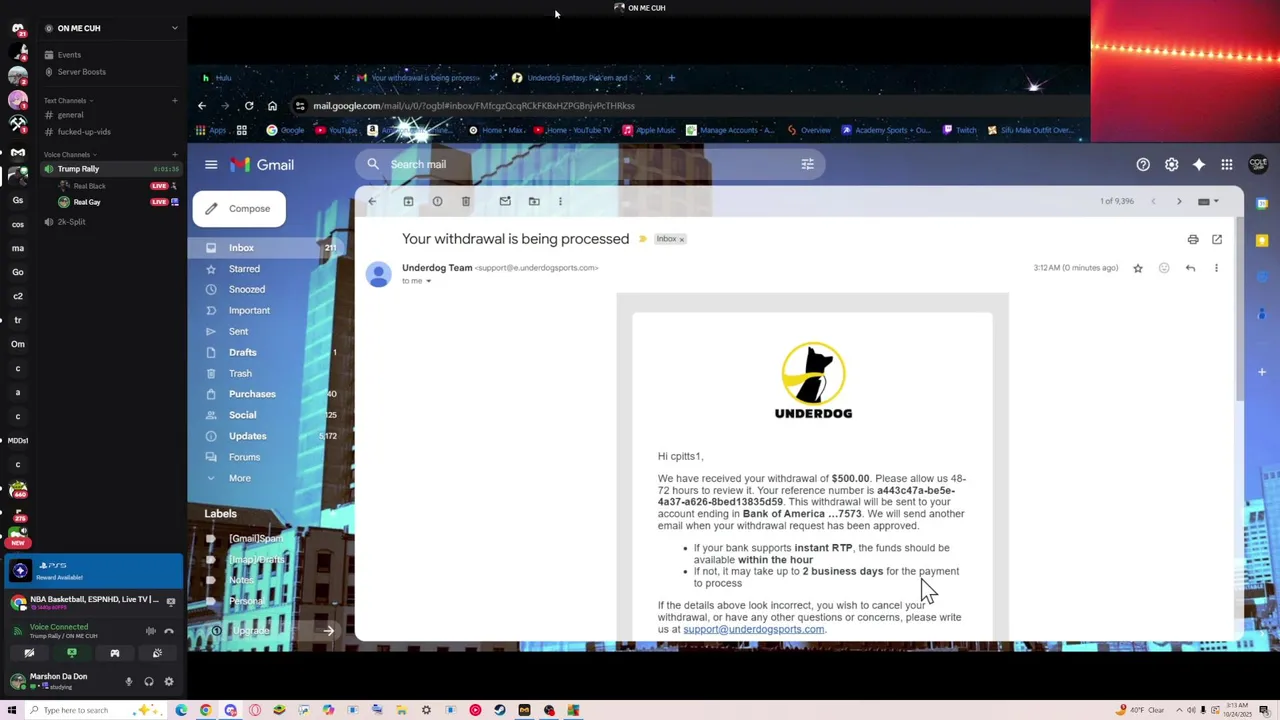
Task: Expand the 'to me' recipient details
Action: tap(428, 281)
